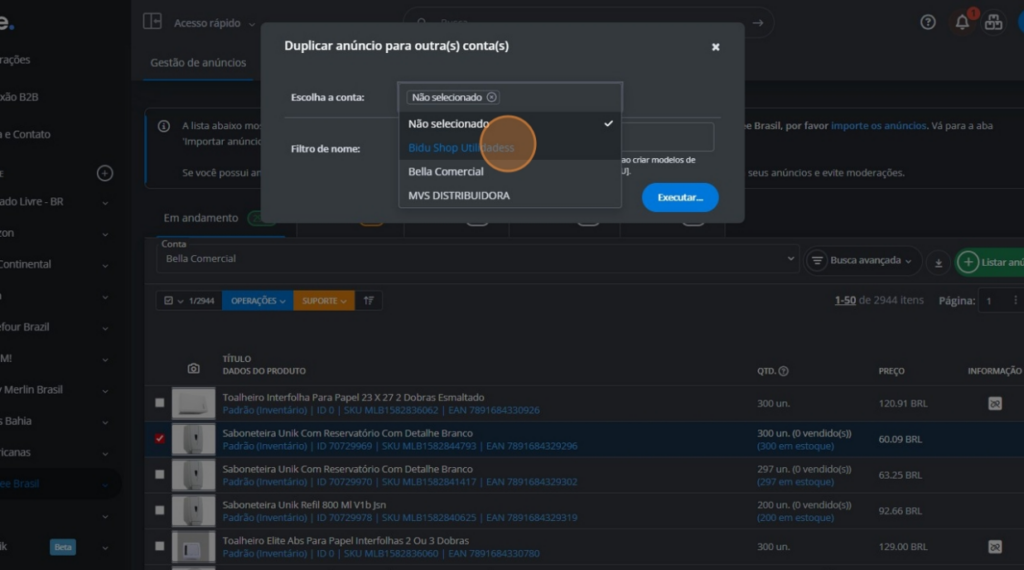Expand the Operações dropdown
This screenshot has width=1024, height=570.
257,300
